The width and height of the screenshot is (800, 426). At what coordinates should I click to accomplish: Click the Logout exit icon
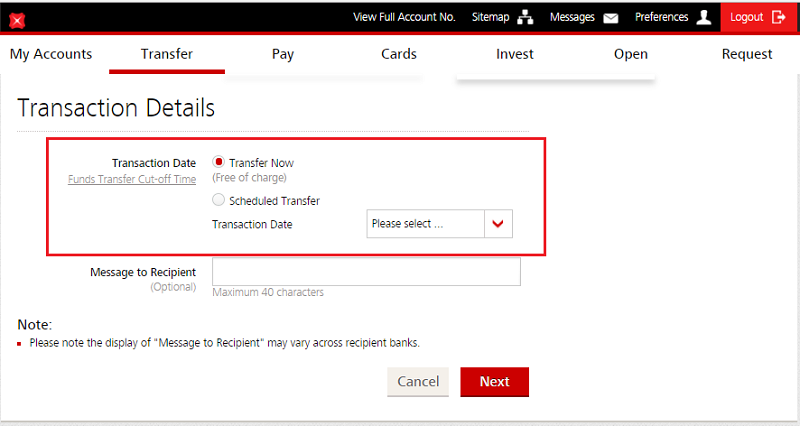click(780, 17)
